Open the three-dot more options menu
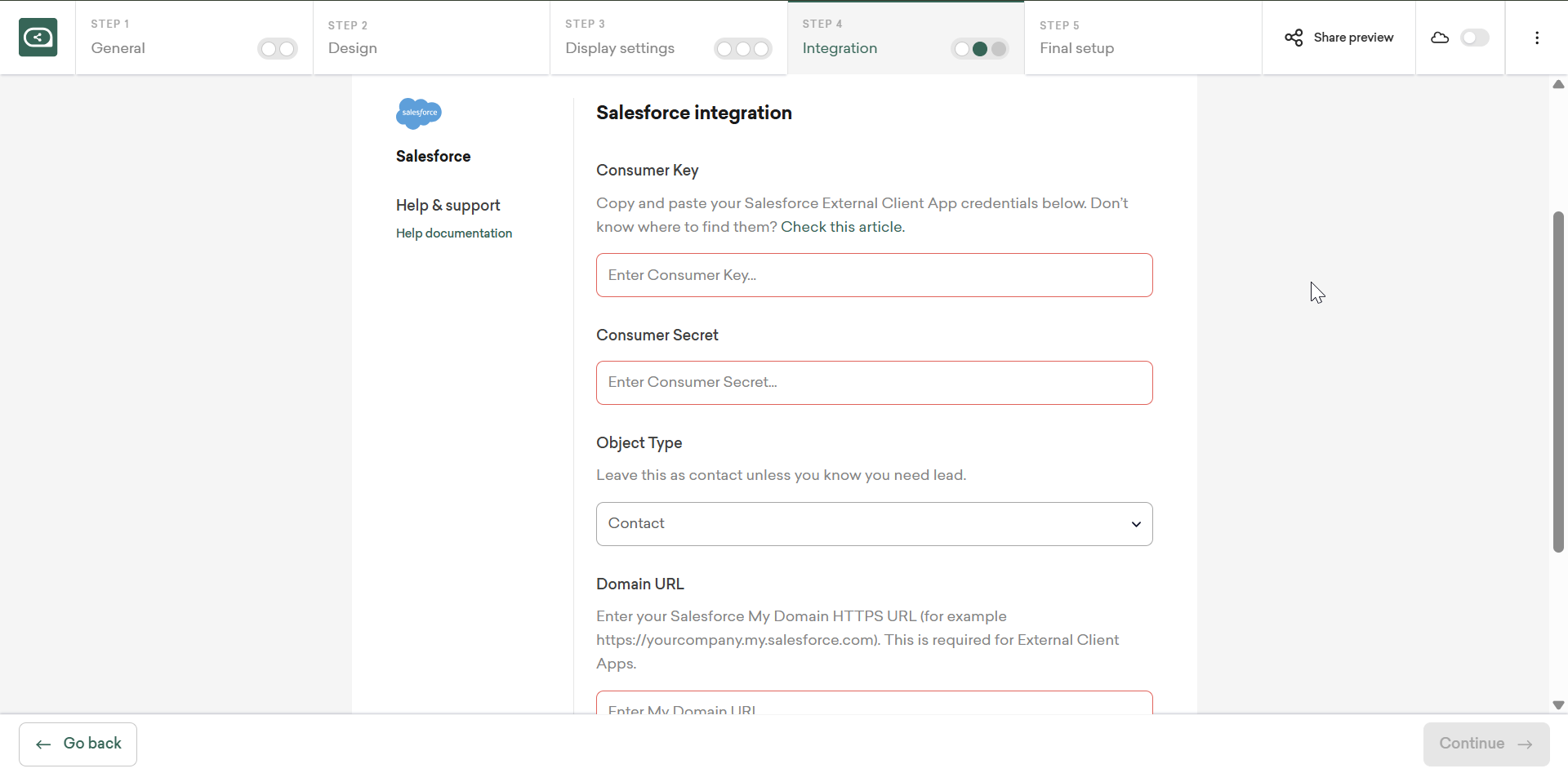 [1537, 38]
